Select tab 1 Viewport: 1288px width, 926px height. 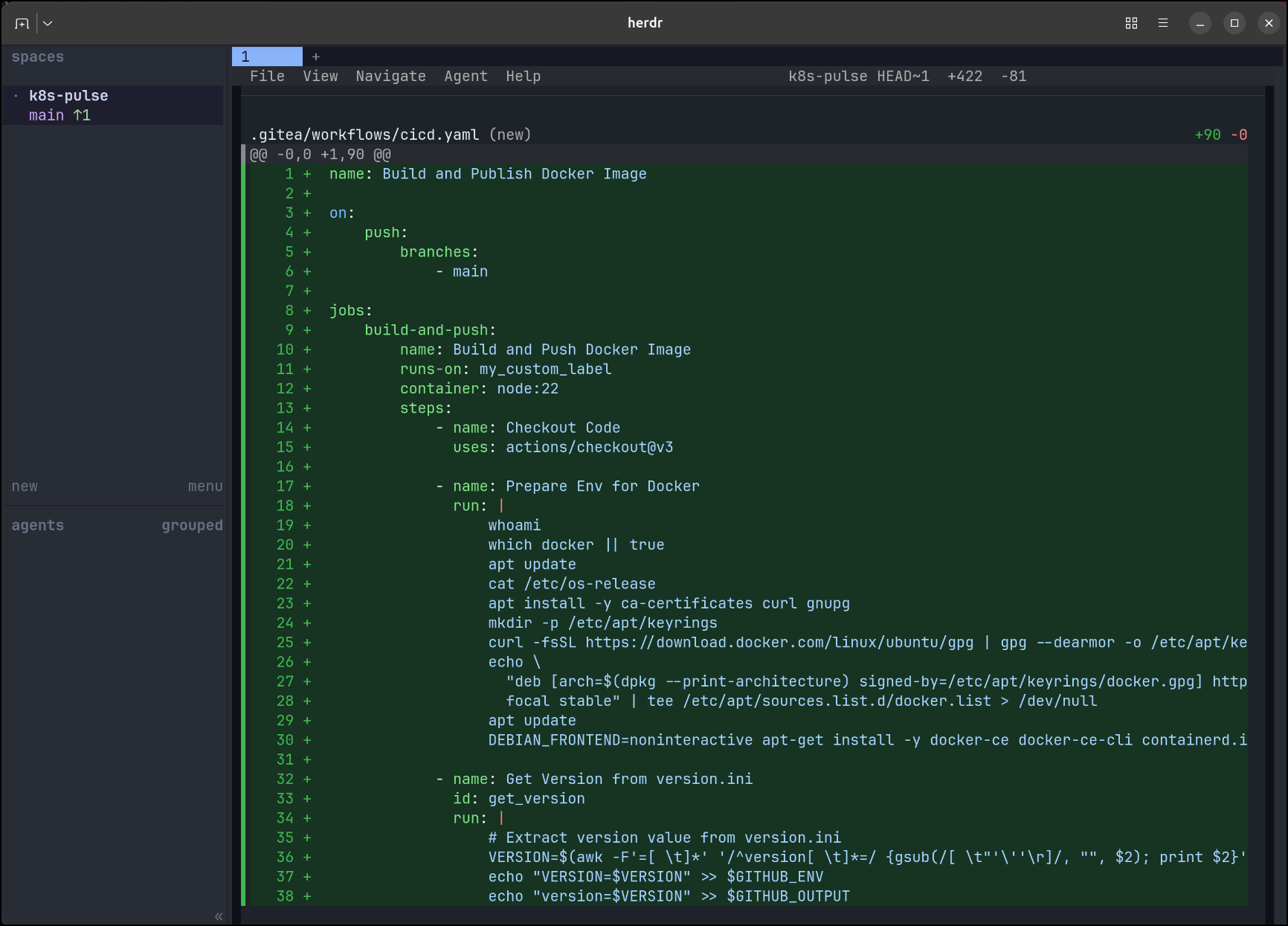(x=267, y=57)
